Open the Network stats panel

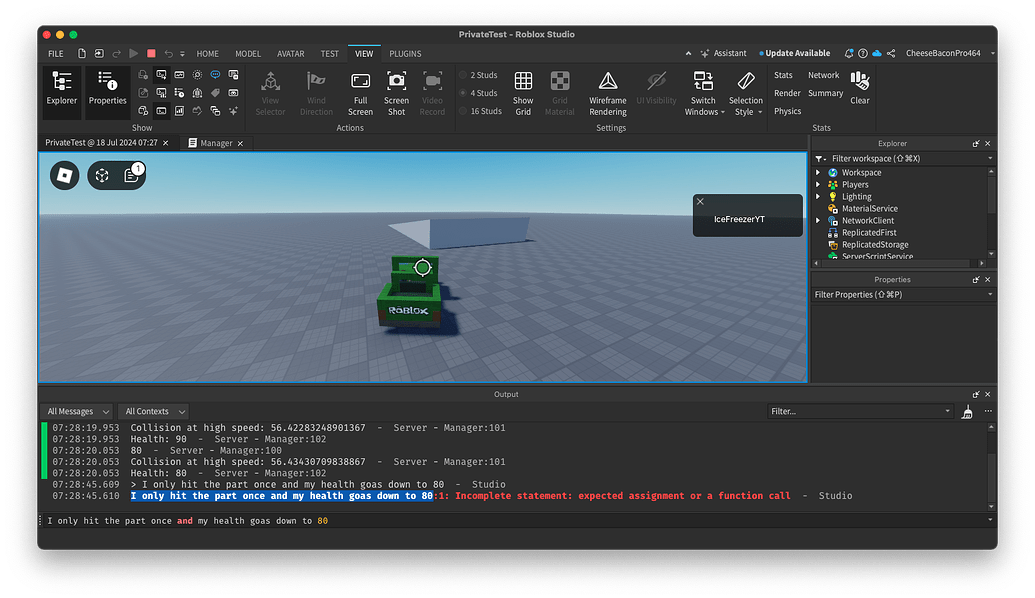824,74
